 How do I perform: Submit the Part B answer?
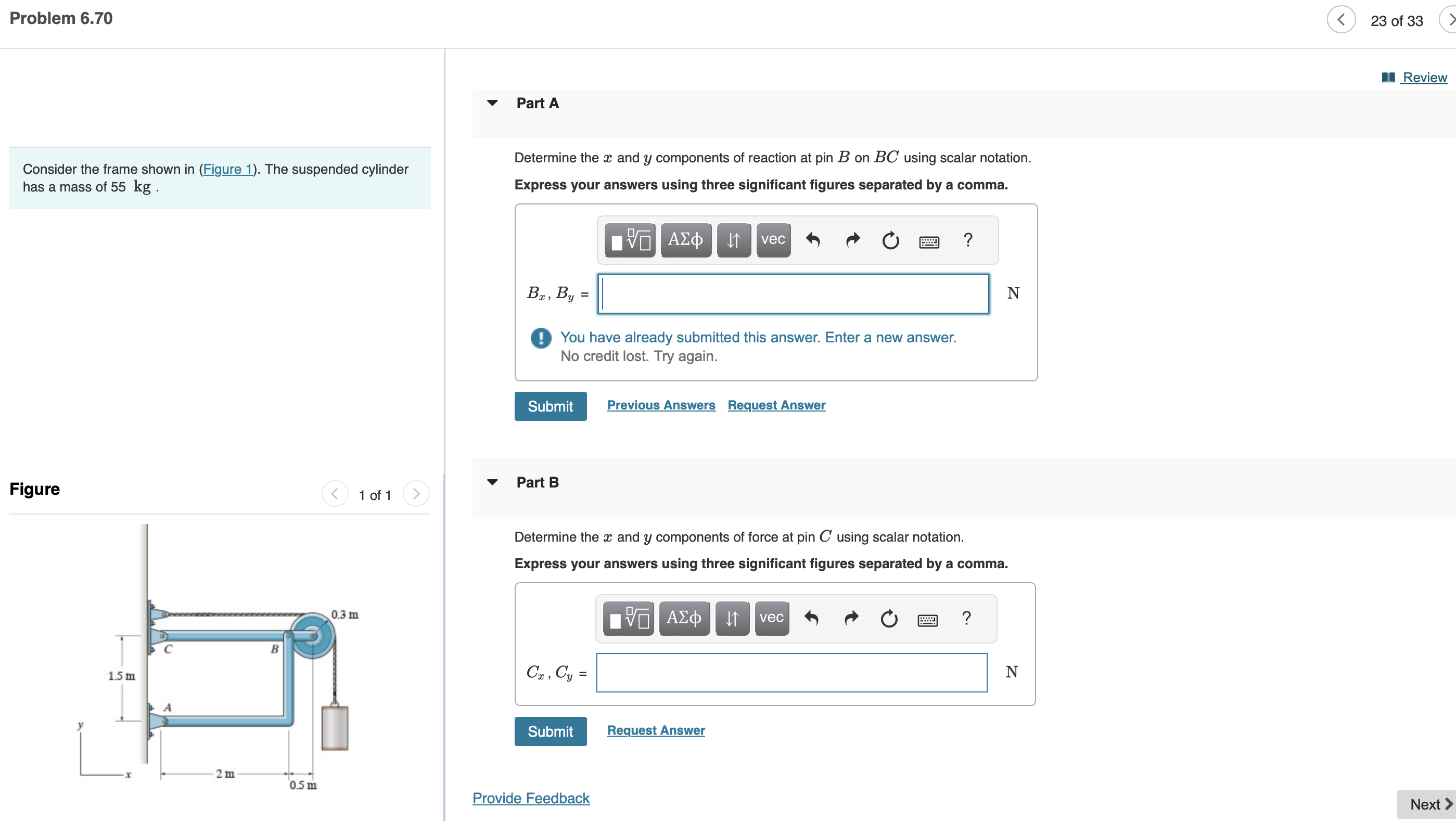pyautogui.click(x=550, y=731)
